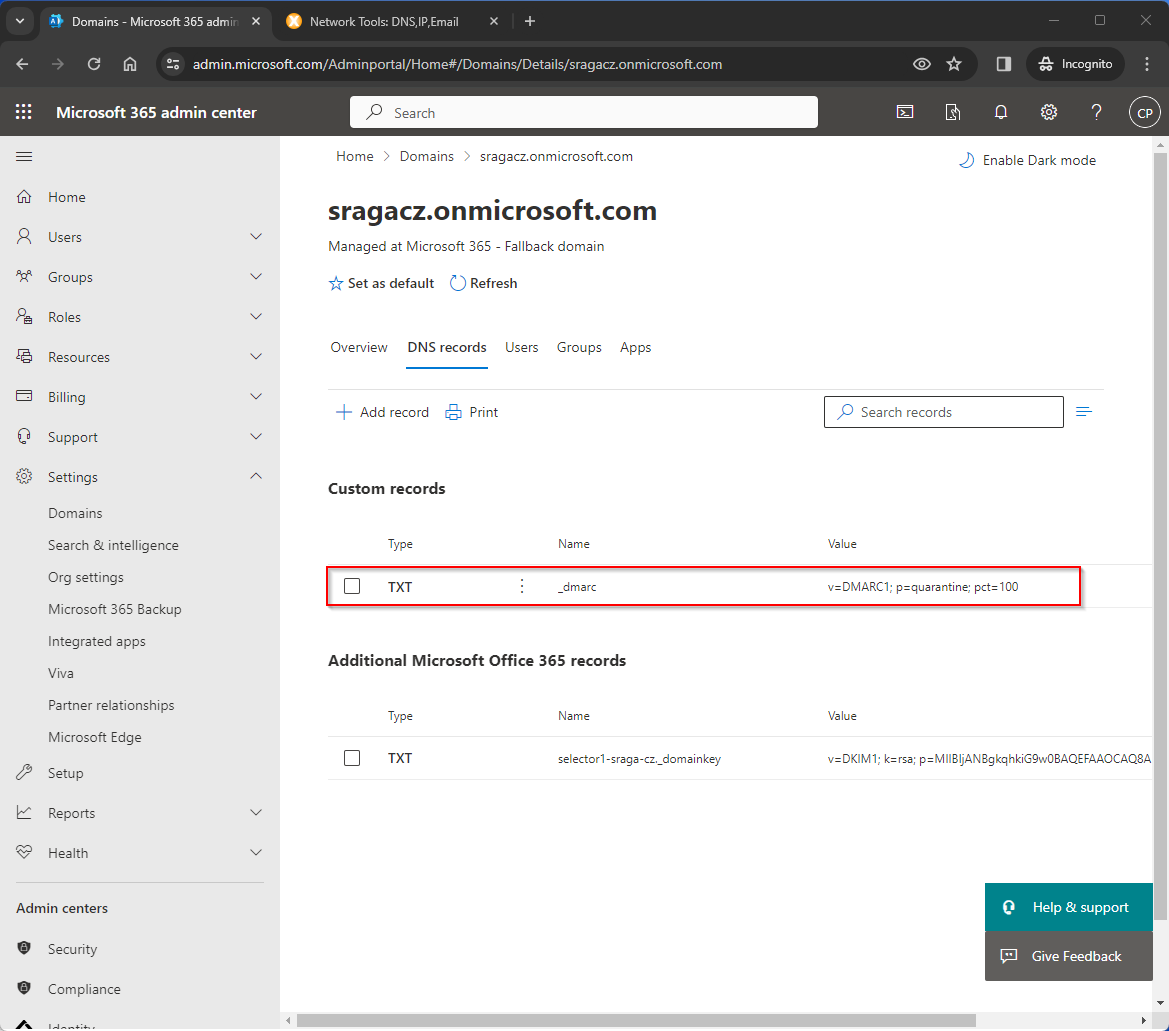Click Search records input field
Image resolution: width=1169 pixels, height=1031 pixels.
point(944,412)
